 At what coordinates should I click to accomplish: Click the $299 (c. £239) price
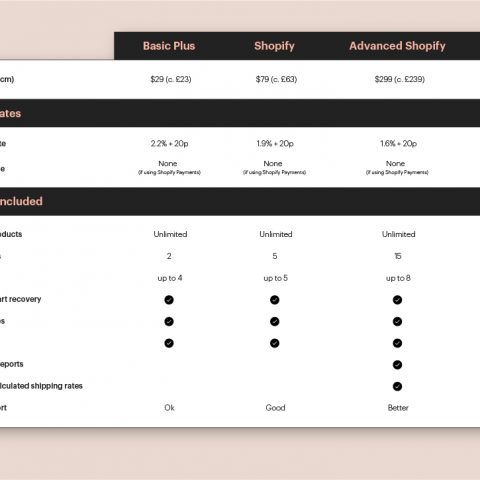click(x=400, y=79)
